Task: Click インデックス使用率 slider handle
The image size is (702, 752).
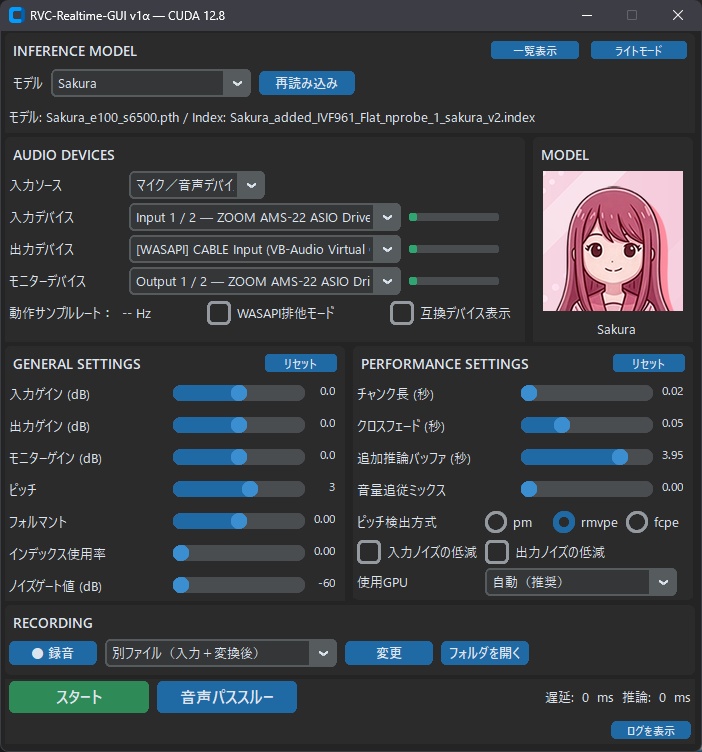Action: point(181,553)
